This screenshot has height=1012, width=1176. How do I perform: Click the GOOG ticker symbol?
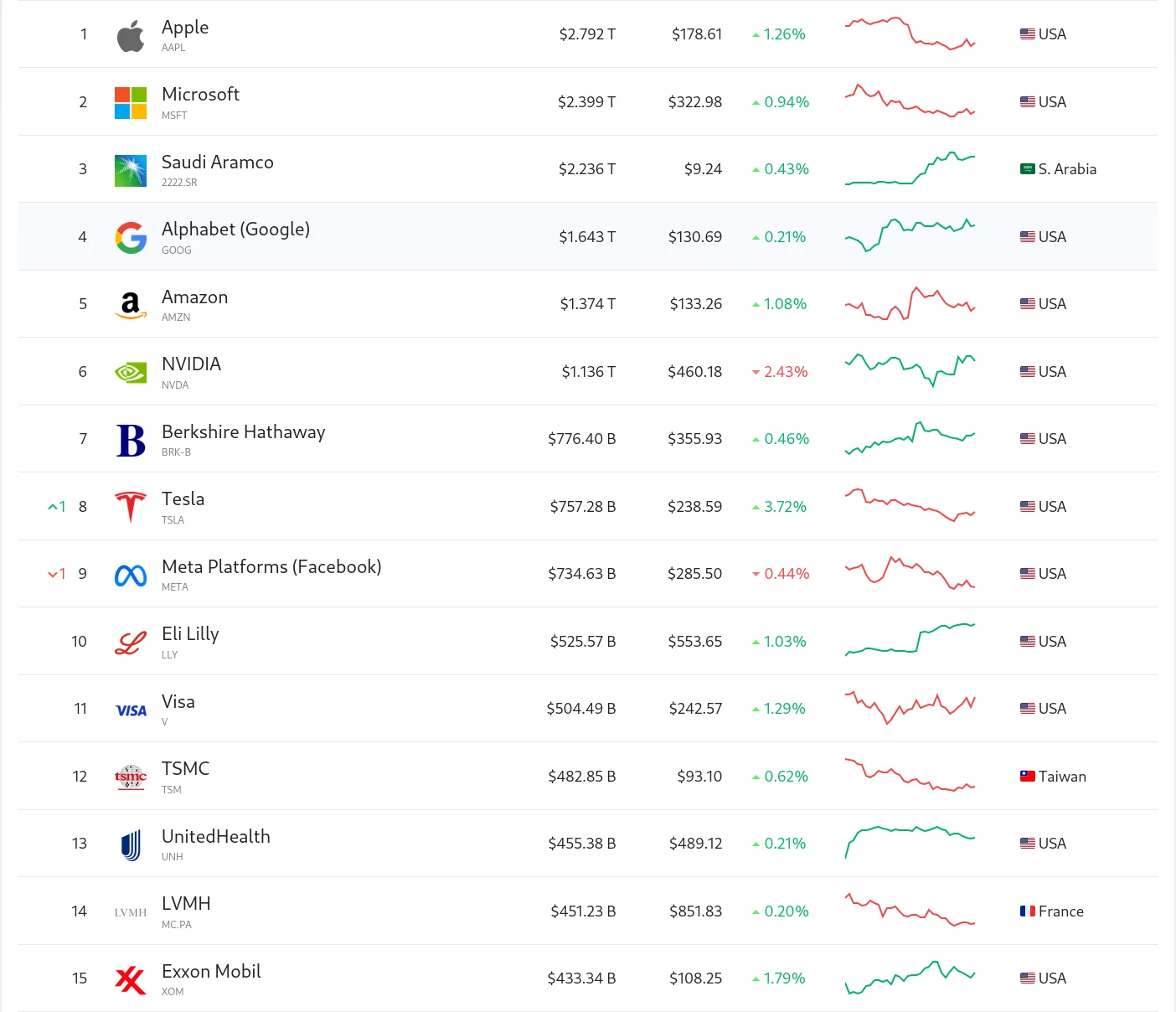pyautogui.click(x=177, y=250)
